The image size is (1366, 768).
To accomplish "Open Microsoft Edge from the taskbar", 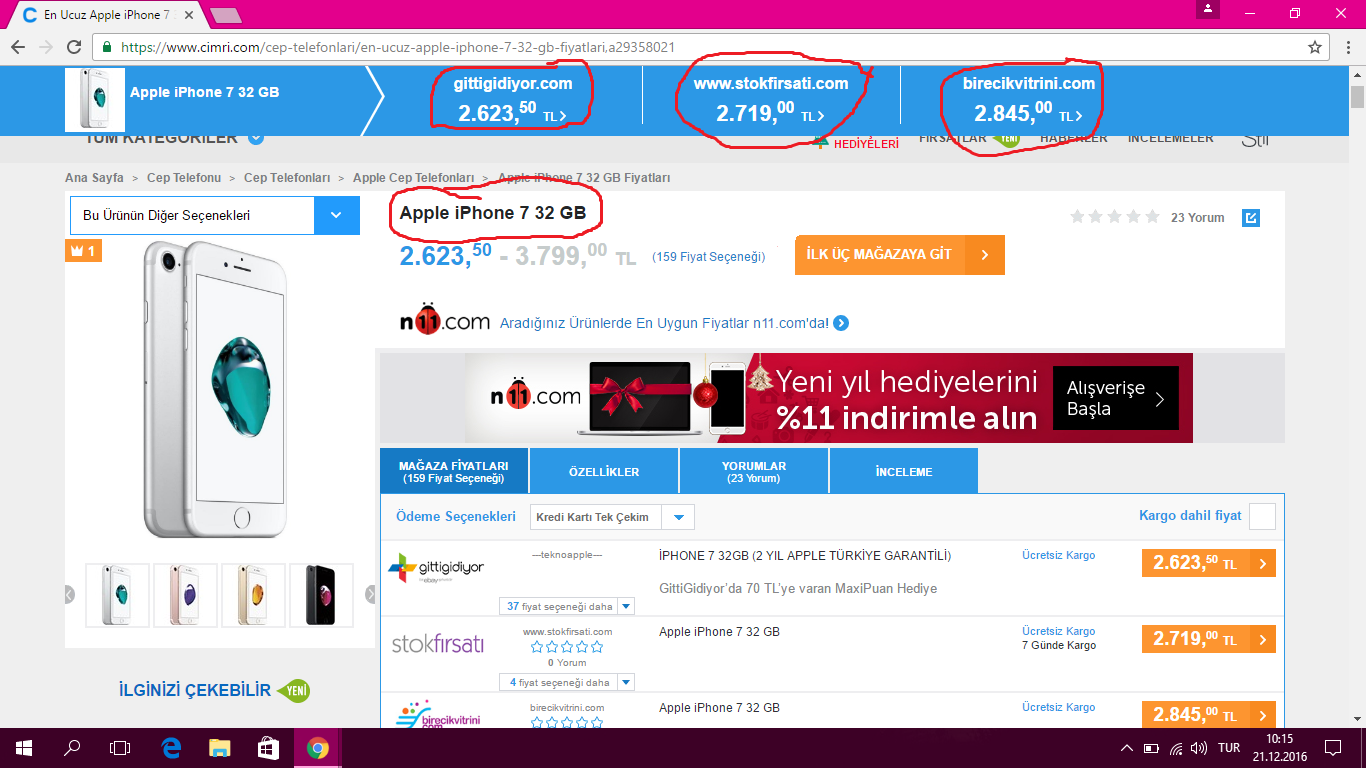I will [x=171, y=748].
